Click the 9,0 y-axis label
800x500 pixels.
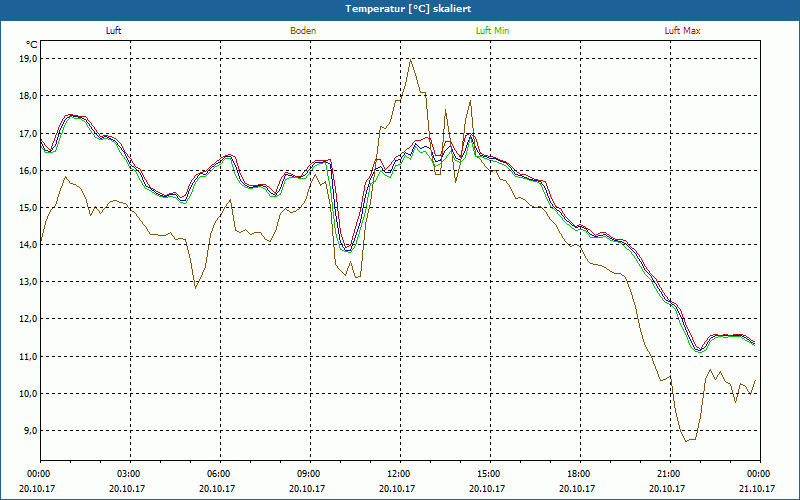click(x=31, y=431)
